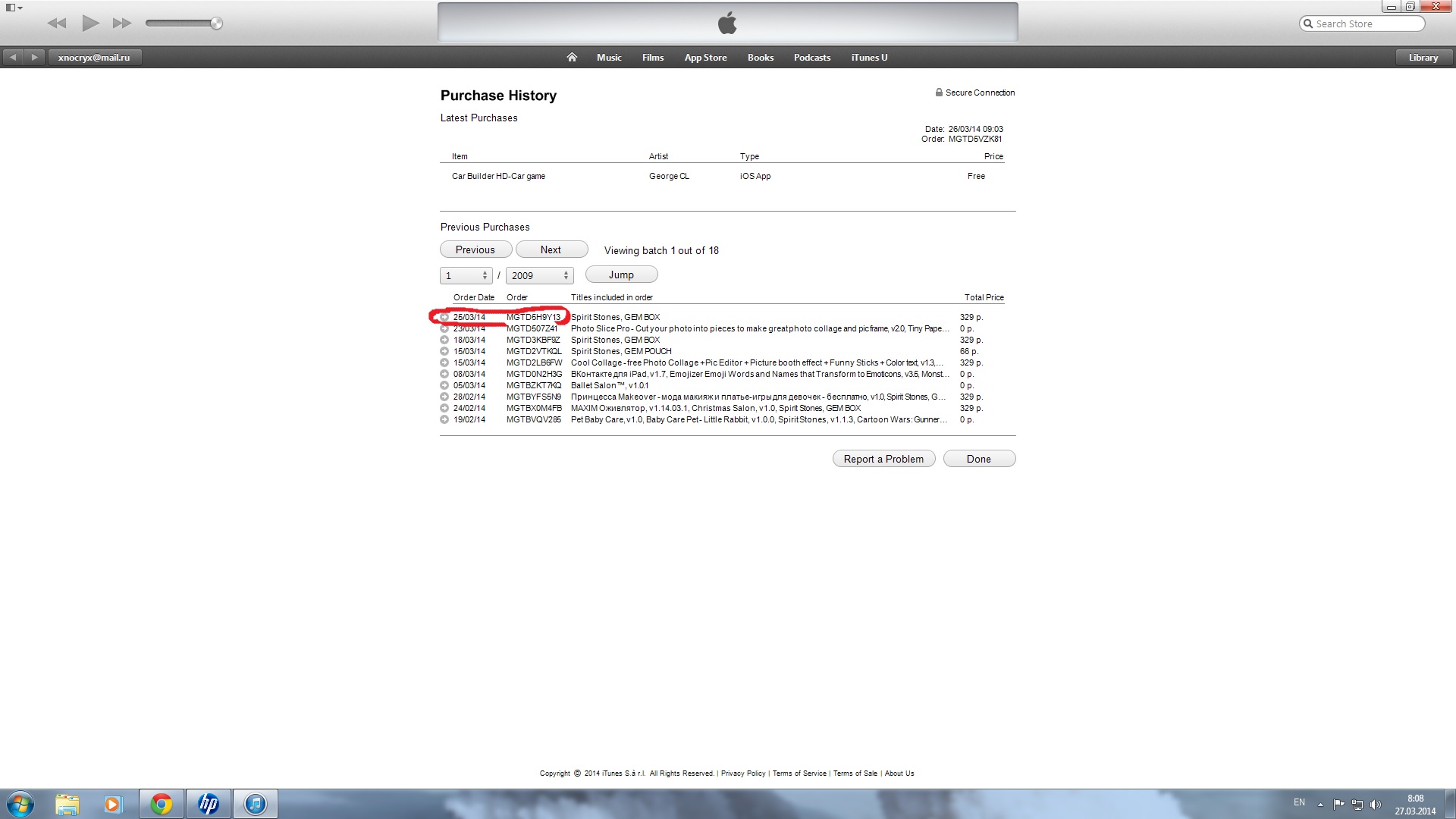Click the Jump button
This screenshot has height=819, width=1456.
621,275
